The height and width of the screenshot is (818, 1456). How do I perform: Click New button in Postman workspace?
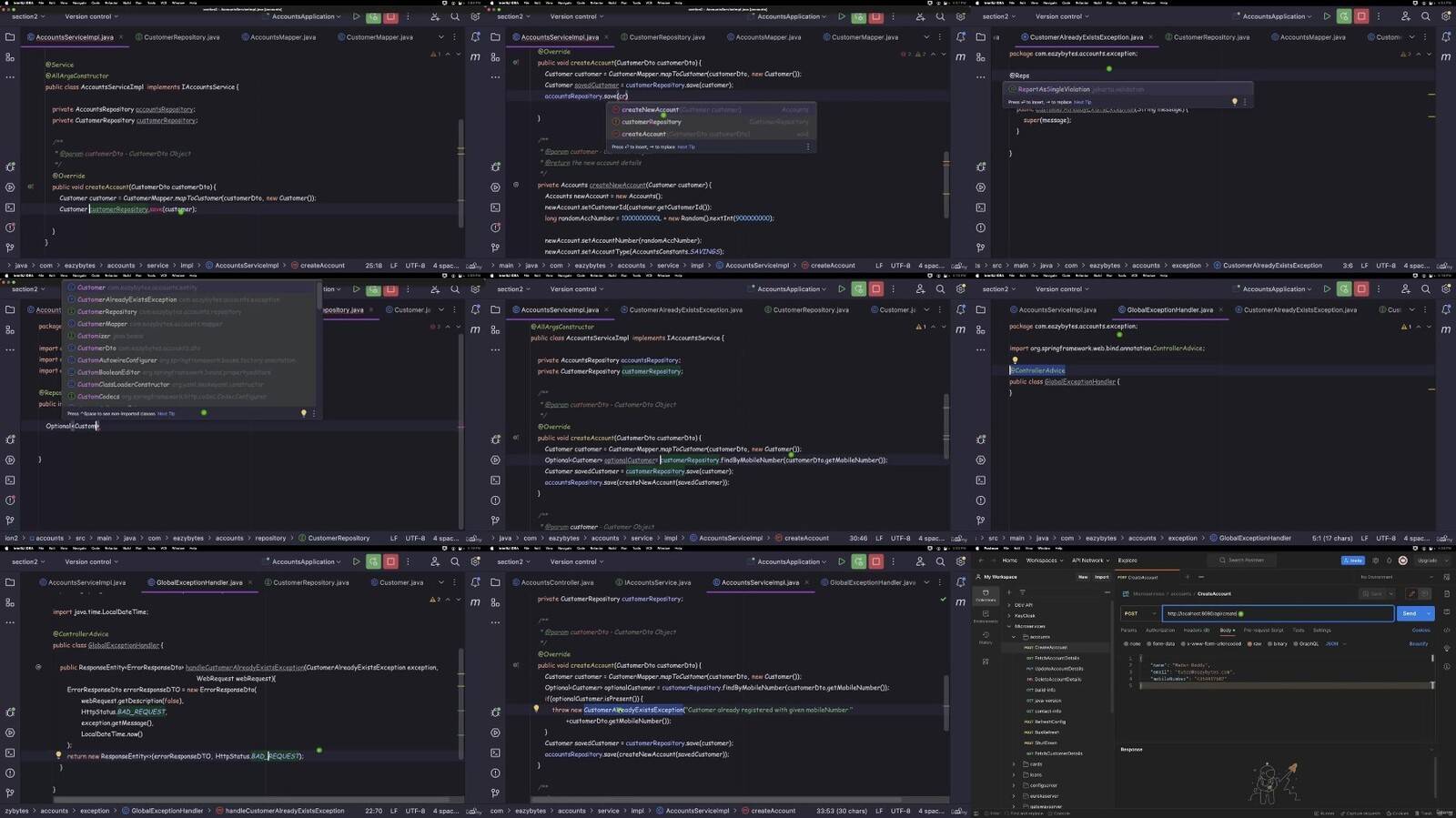pos(1083,577)
